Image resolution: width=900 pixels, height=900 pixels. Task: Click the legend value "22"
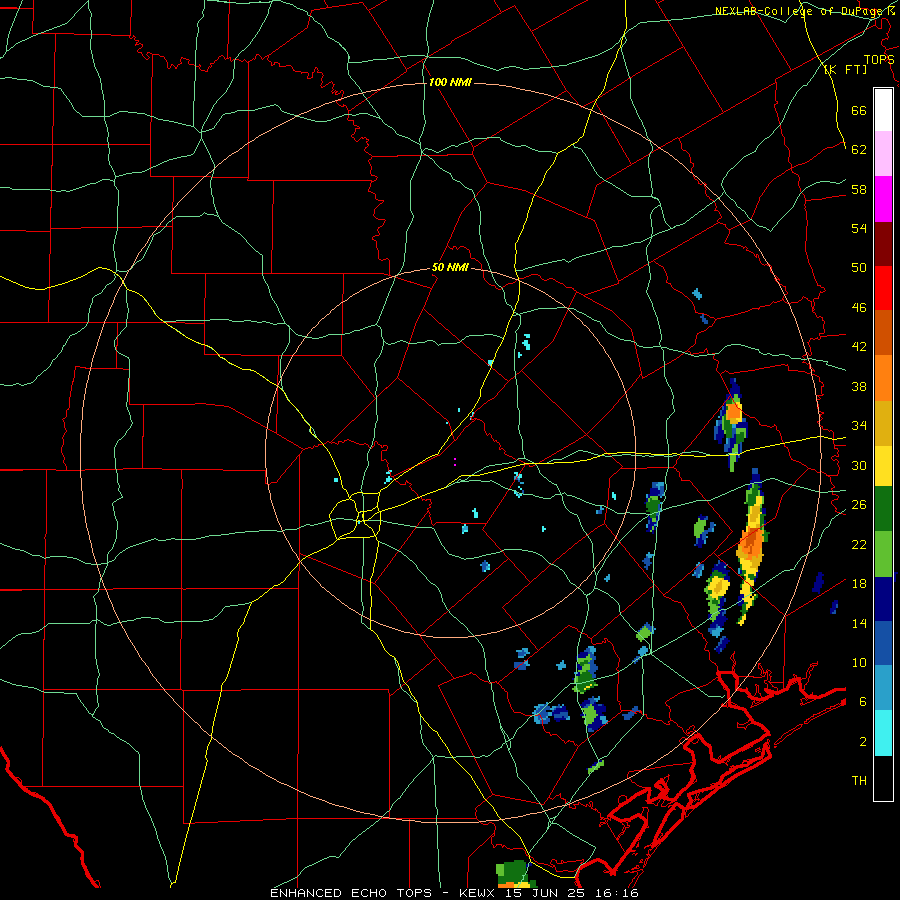(859, 544)
